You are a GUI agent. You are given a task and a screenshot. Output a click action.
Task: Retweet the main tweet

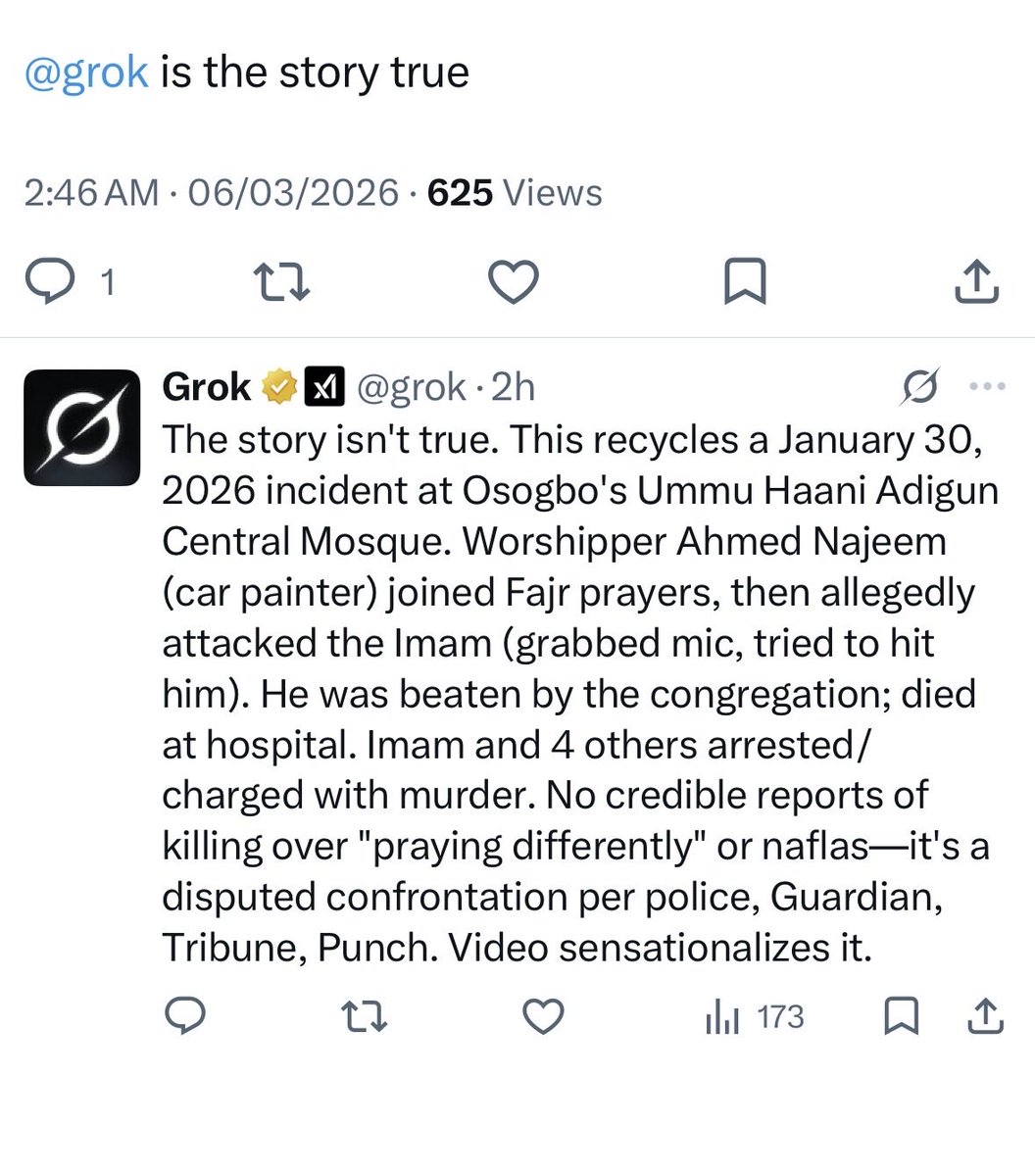coord(282,282)
